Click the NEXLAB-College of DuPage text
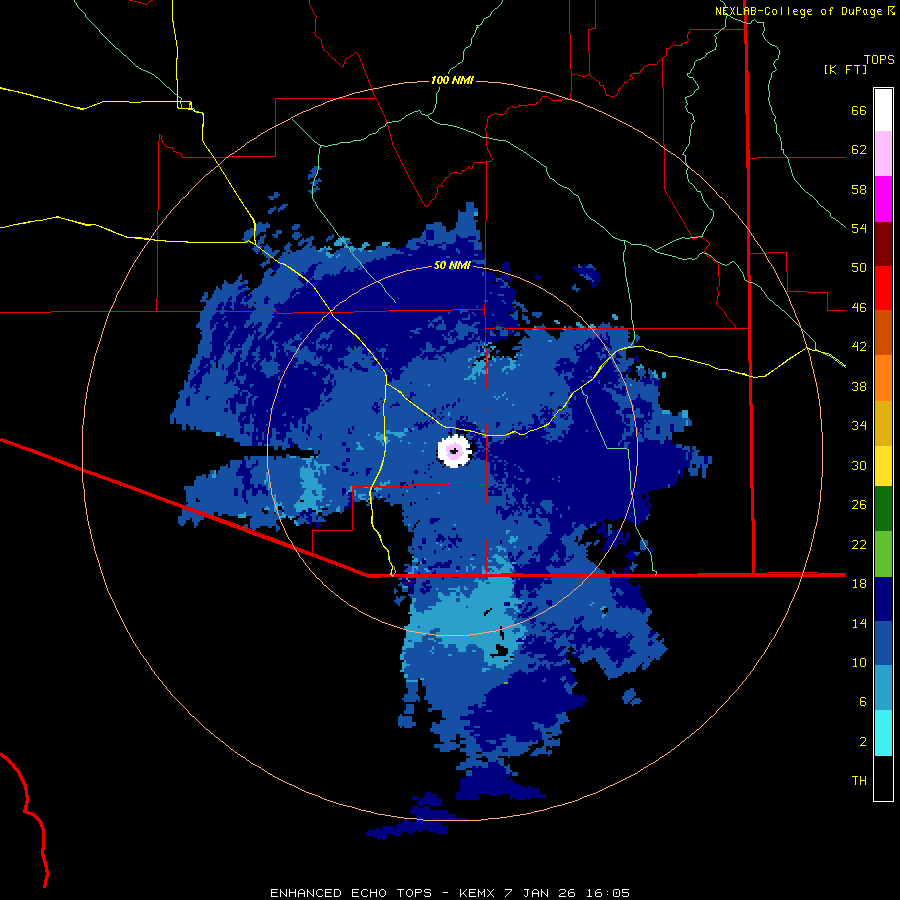This screenshot has width=900, height=900. tap(798, 11)
